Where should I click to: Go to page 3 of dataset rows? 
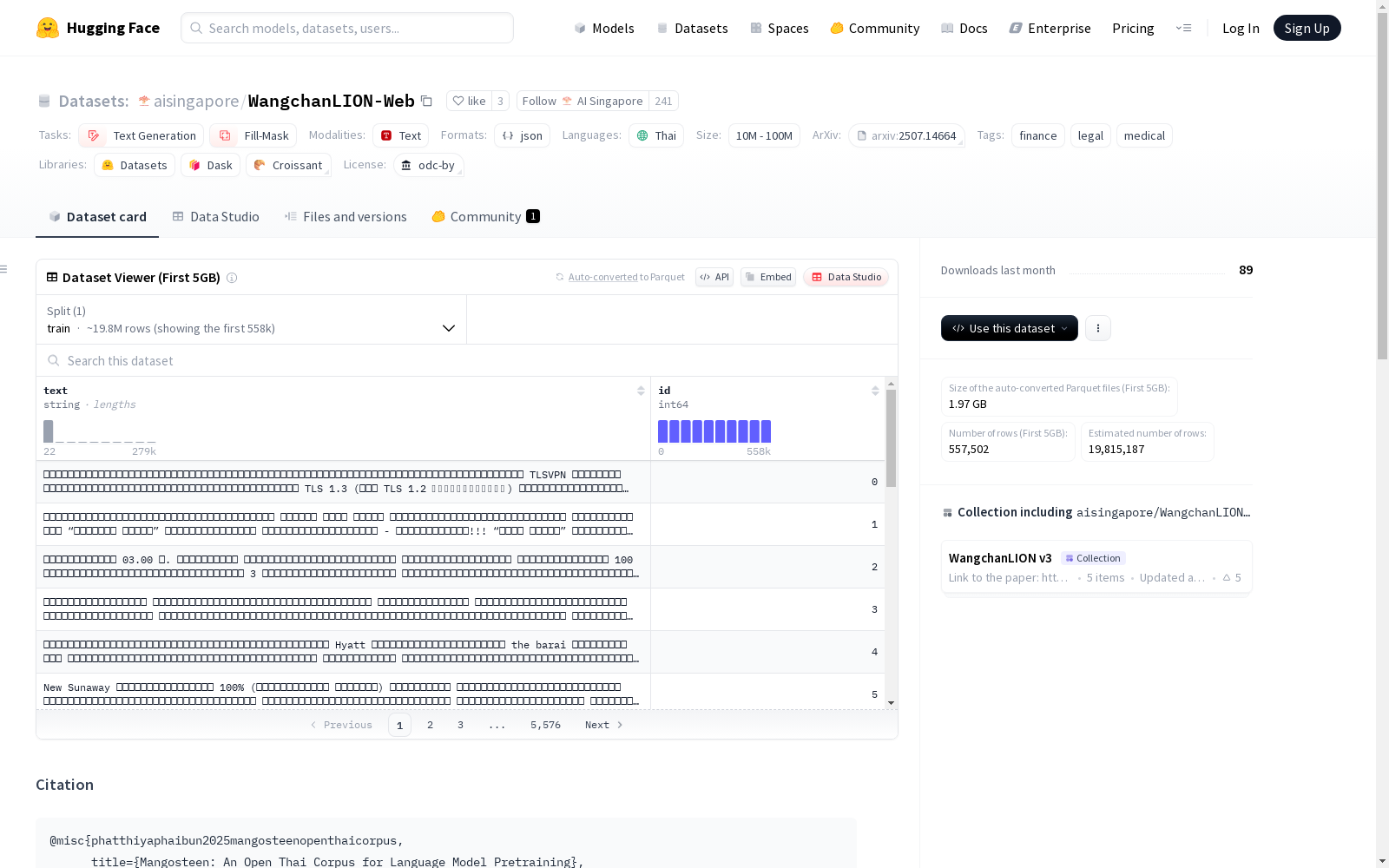click(x=460, y=725)
